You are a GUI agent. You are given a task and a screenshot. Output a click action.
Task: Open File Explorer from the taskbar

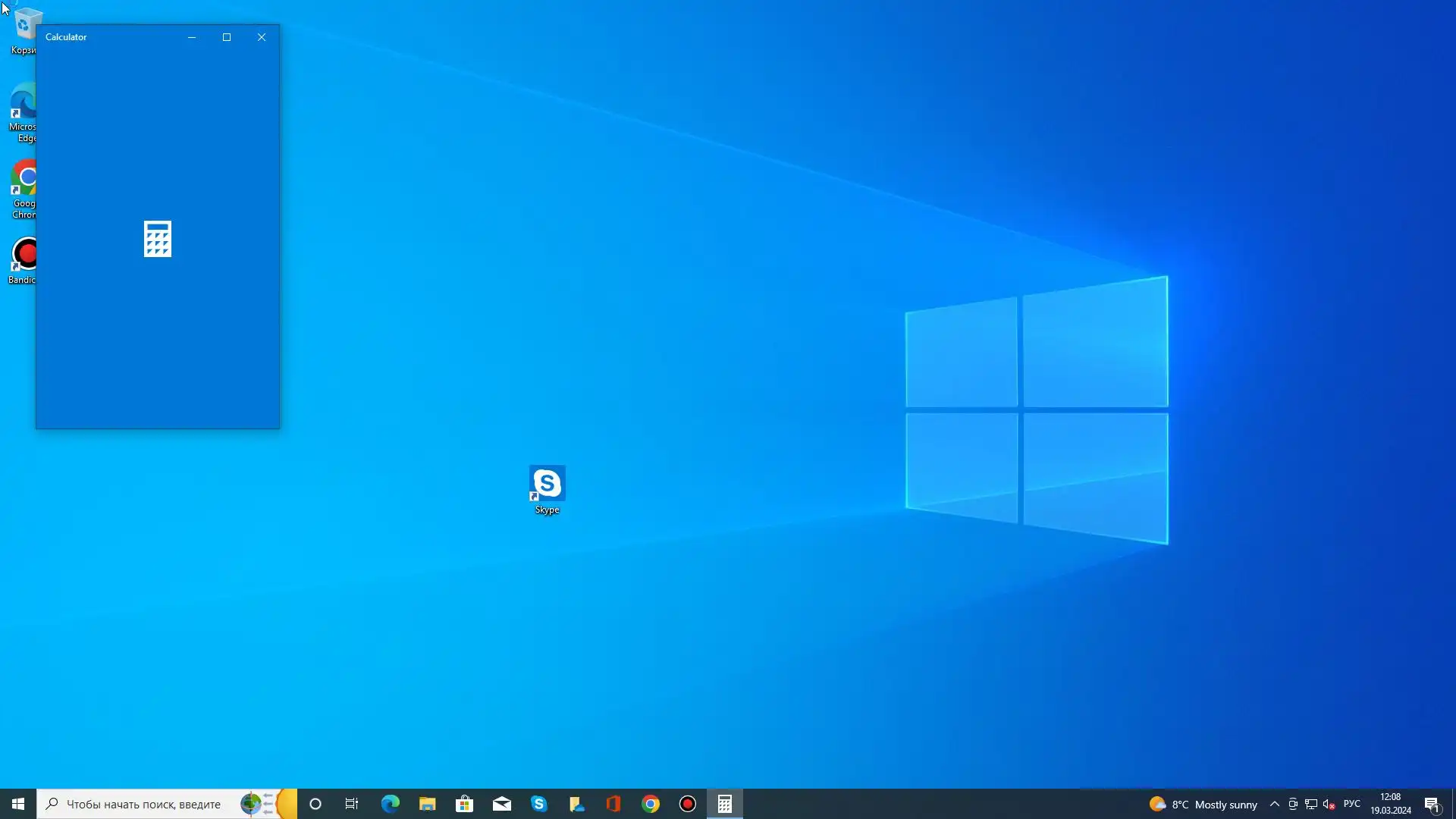[427, 804]
